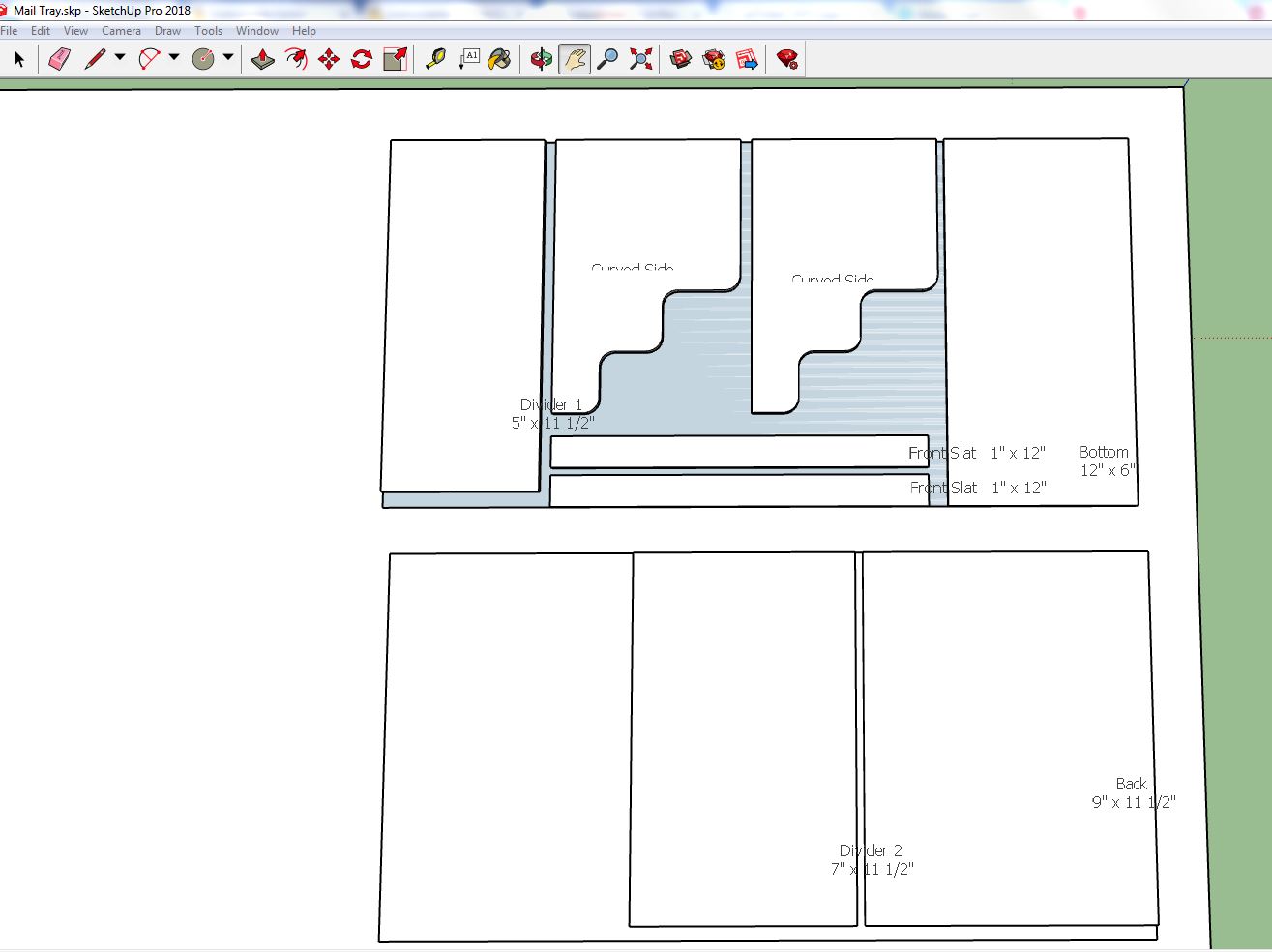
Task: Select the Zoom magnifier tool
Action: click(x=607, y=59)
